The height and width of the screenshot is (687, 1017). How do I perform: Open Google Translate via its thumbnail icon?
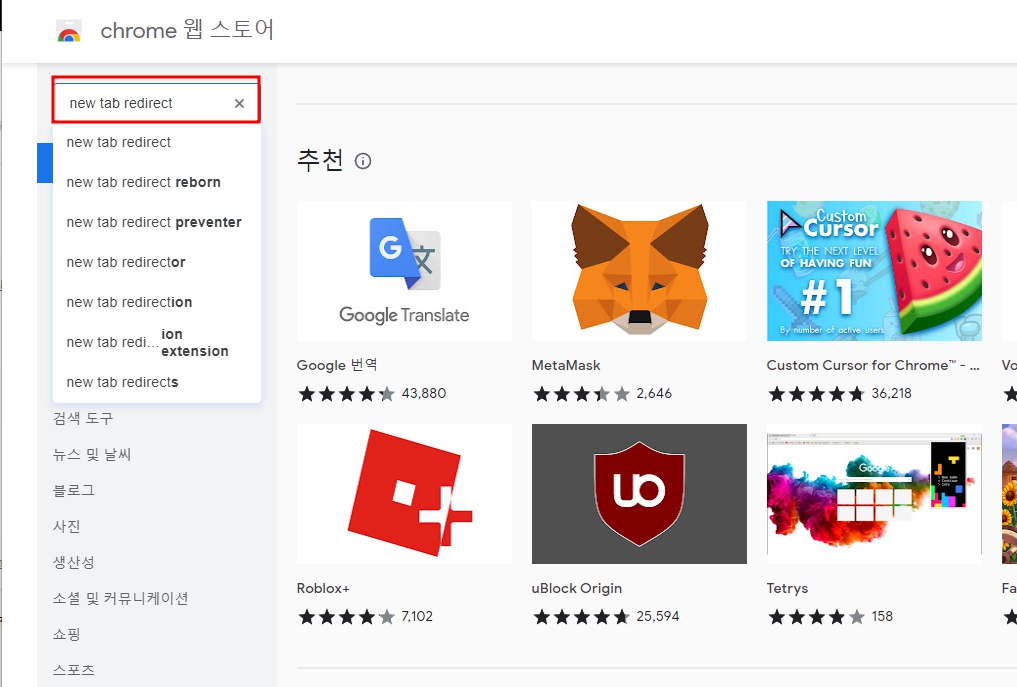[404, 270]
